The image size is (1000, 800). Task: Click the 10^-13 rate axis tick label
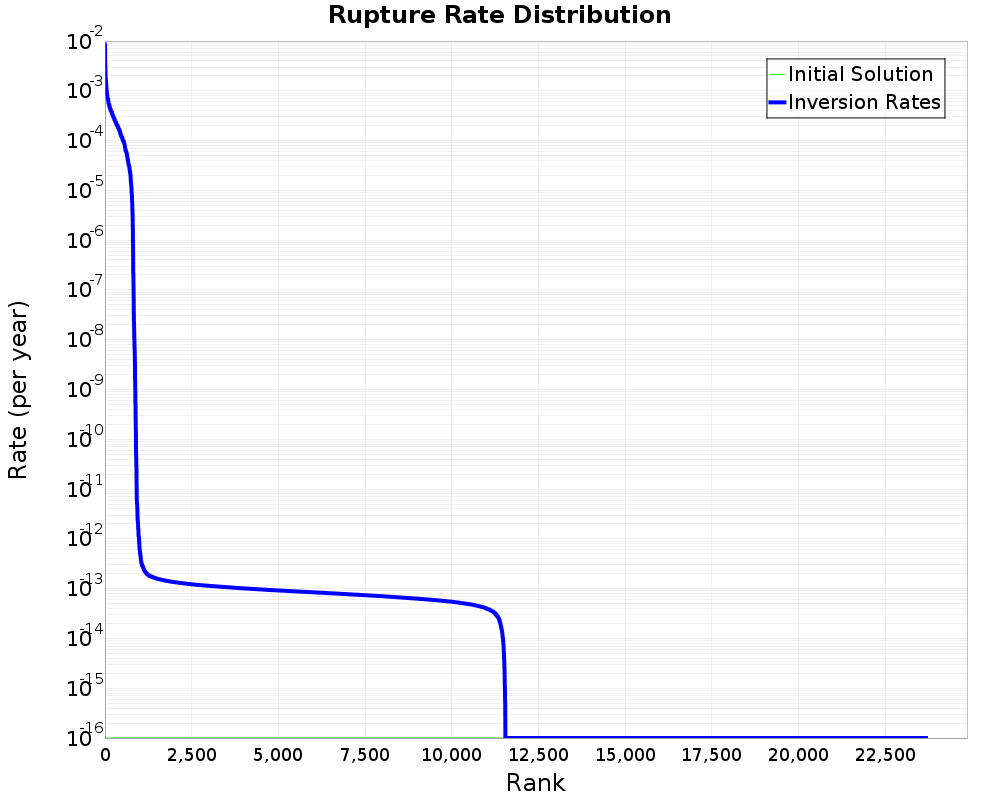(x=84, y=587)
